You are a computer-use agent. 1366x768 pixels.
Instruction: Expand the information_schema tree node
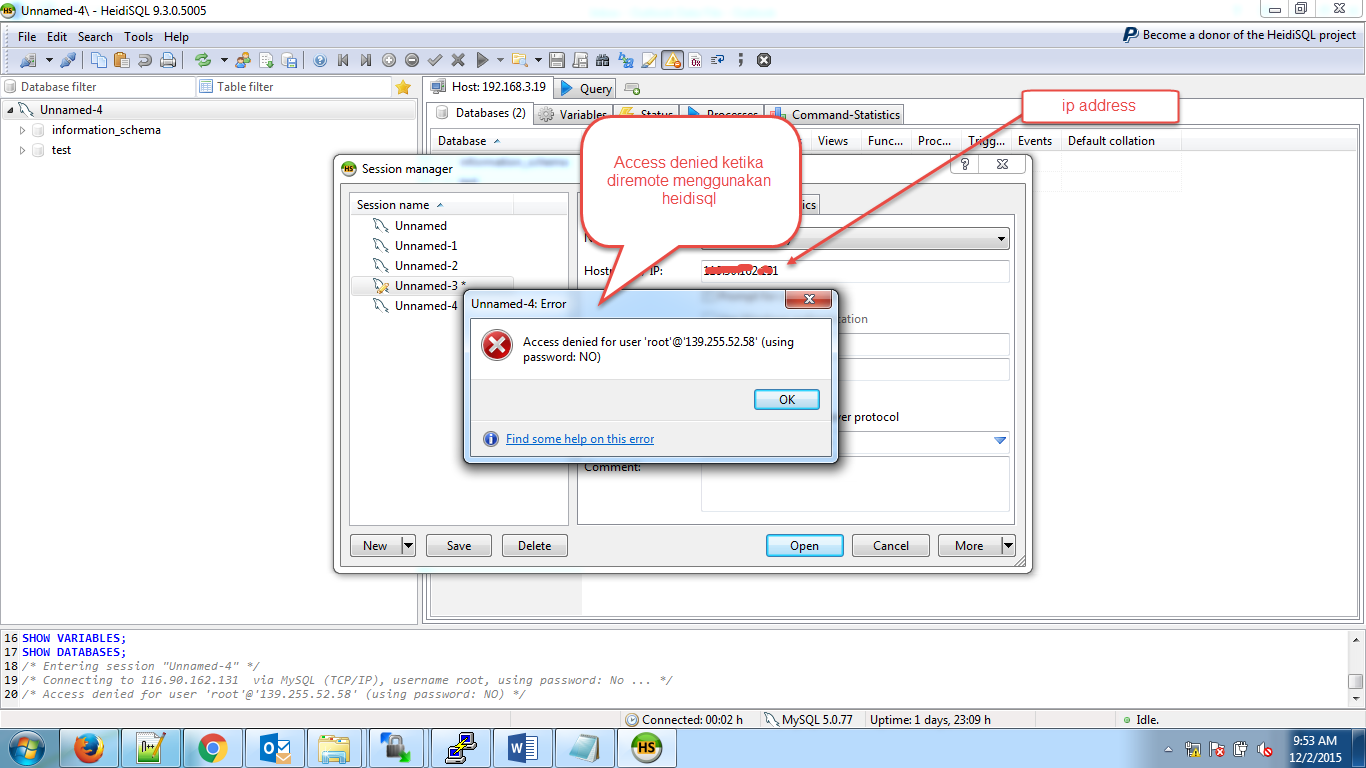(x=23, y=130)
